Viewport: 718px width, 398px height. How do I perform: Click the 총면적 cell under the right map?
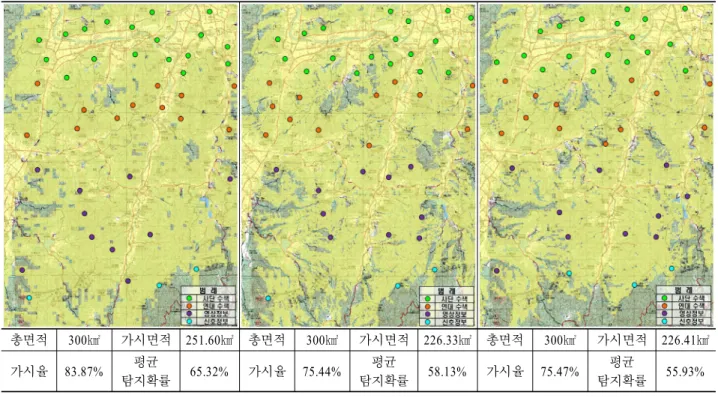[504, 340]
